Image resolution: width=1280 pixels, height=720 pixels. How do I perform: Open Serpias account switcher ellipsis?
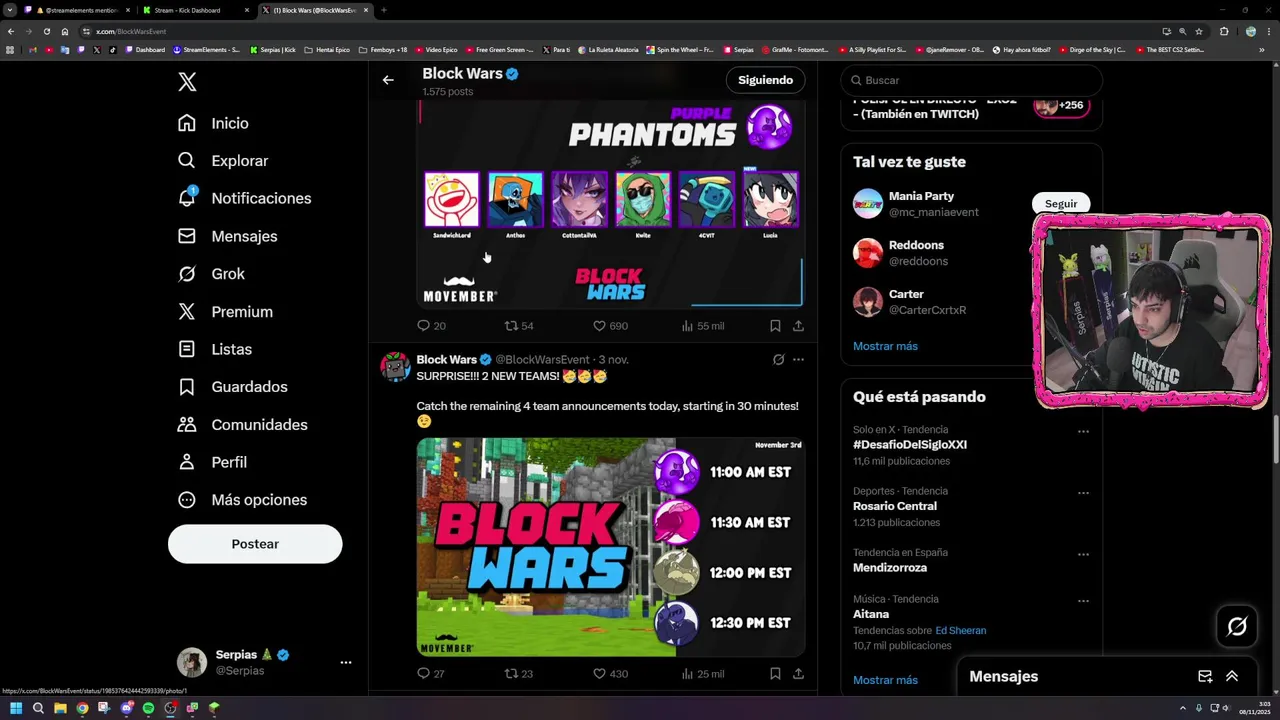point(346,662)
